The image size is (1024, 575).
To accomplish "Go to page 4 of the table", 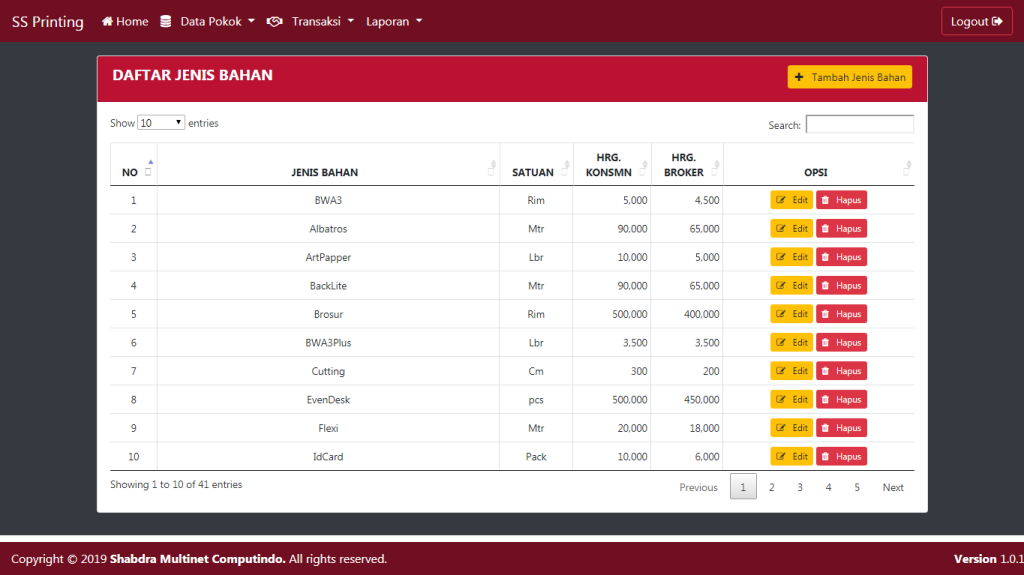I will 828,487.
